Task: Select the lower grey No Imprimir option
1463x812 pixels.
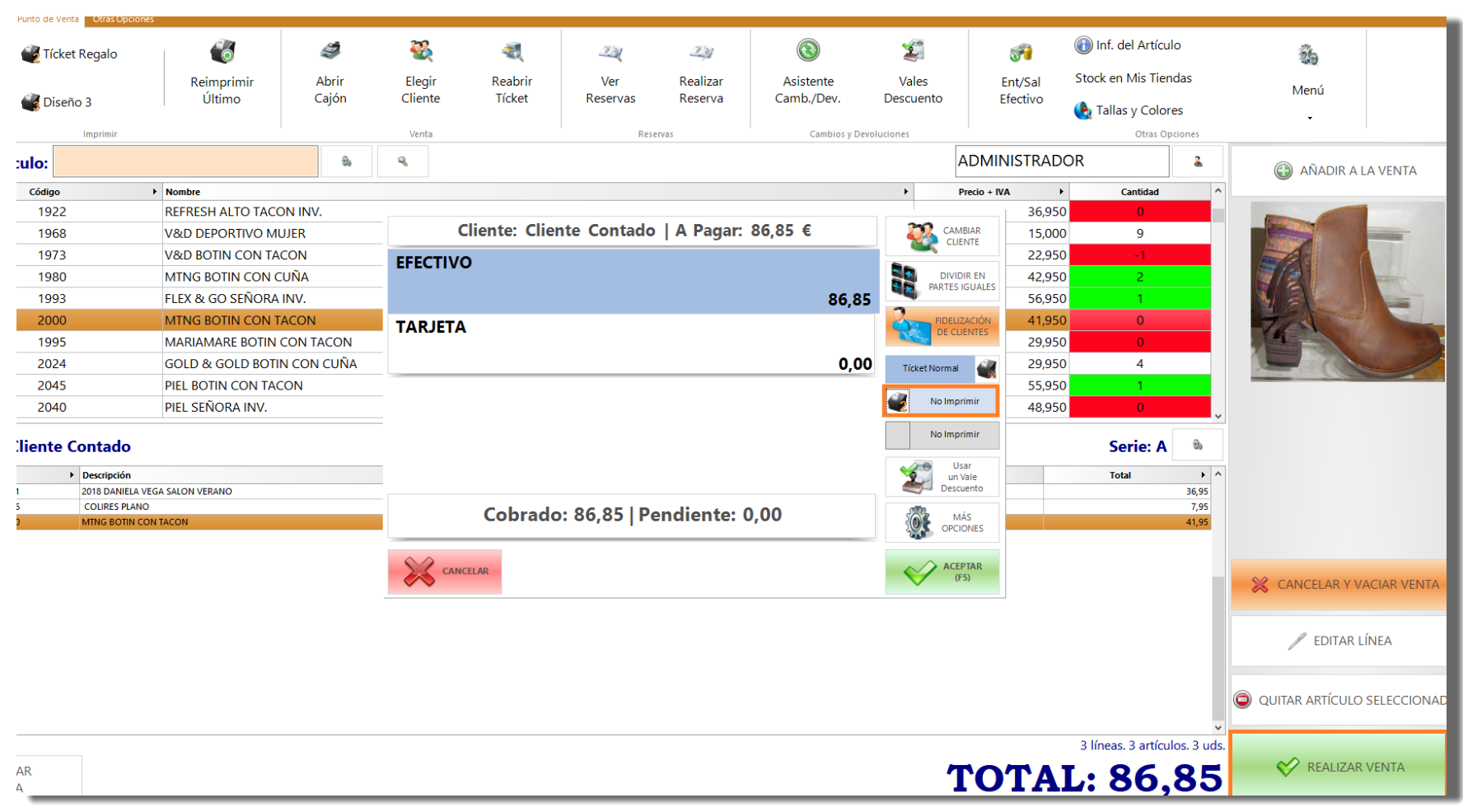Action: pos(942,434)
